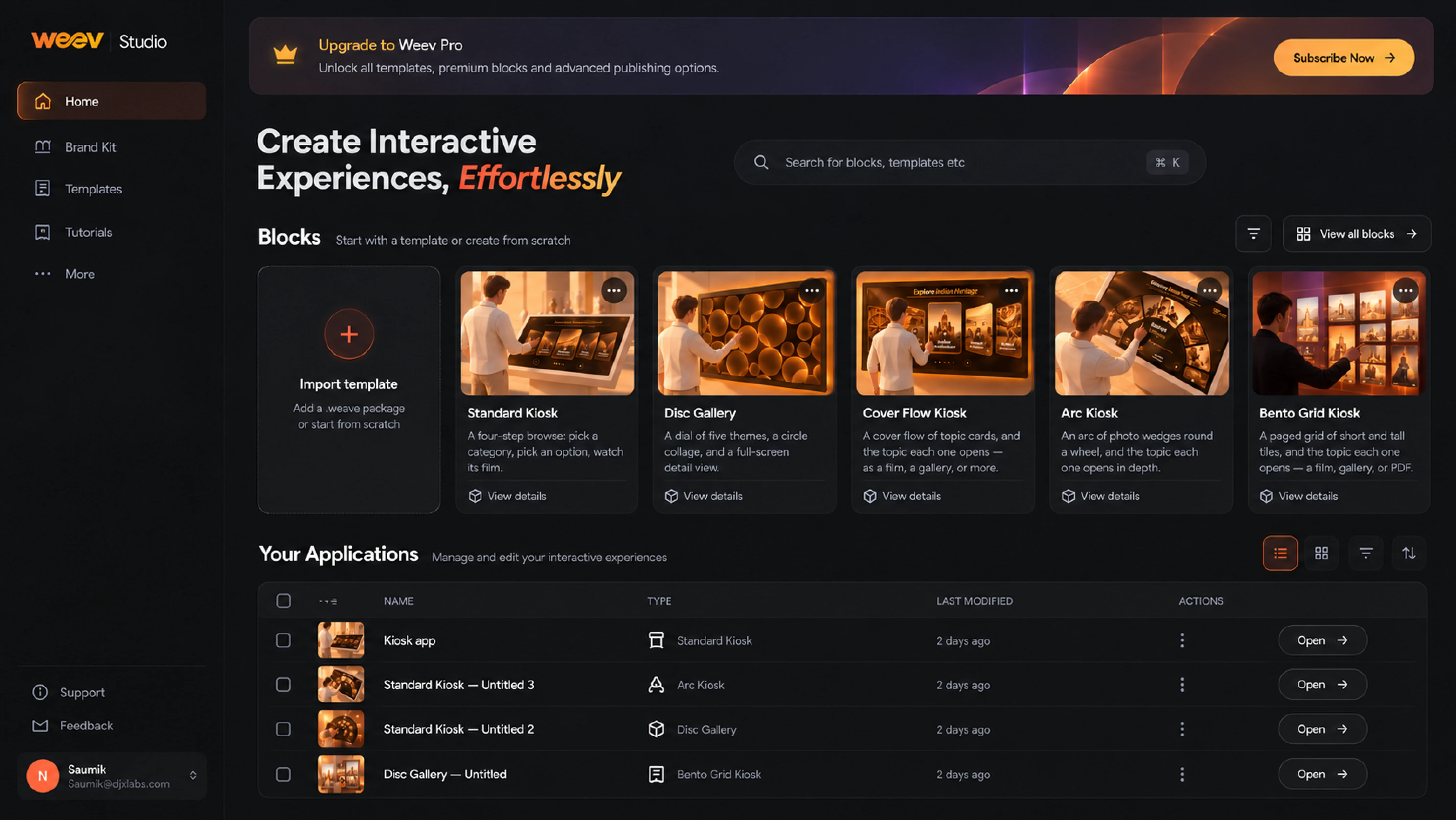This screenshot has width=1456, height=820.
Task: Open the three-dot menu on the Arc Kiosk card
Action: tap(1209, 291)
